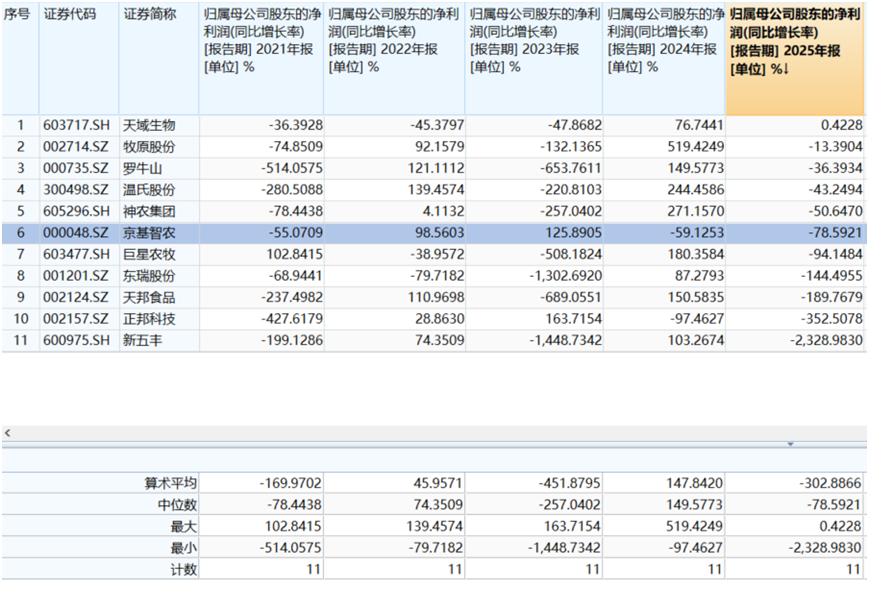This screenshot has width=869, height=590.
Task: Click the value -689.0551 for 天邦食品
Action: (x=571, y=297)
